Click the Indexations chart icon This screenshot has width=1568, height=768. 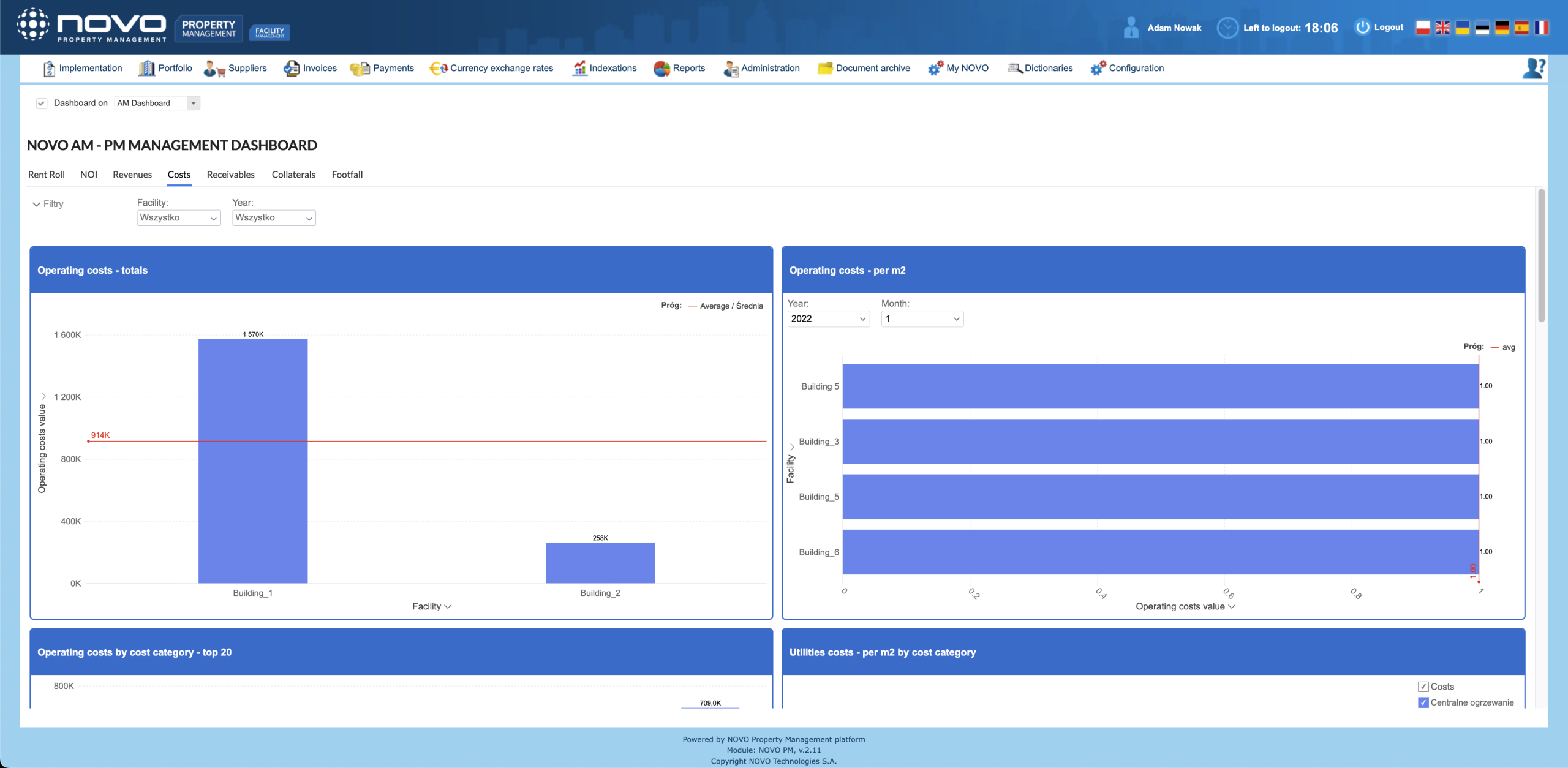(579, 69)
